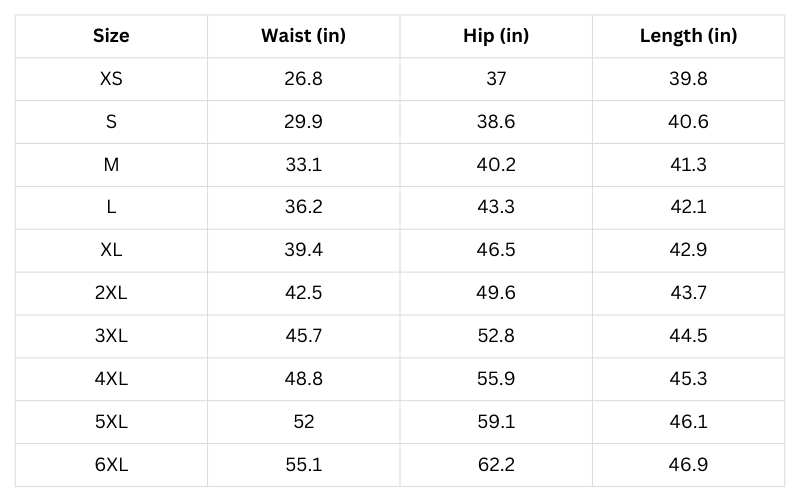800x500 pixels.
Task: Click hip value 46.5 for XL
Action: coord(496,250)
